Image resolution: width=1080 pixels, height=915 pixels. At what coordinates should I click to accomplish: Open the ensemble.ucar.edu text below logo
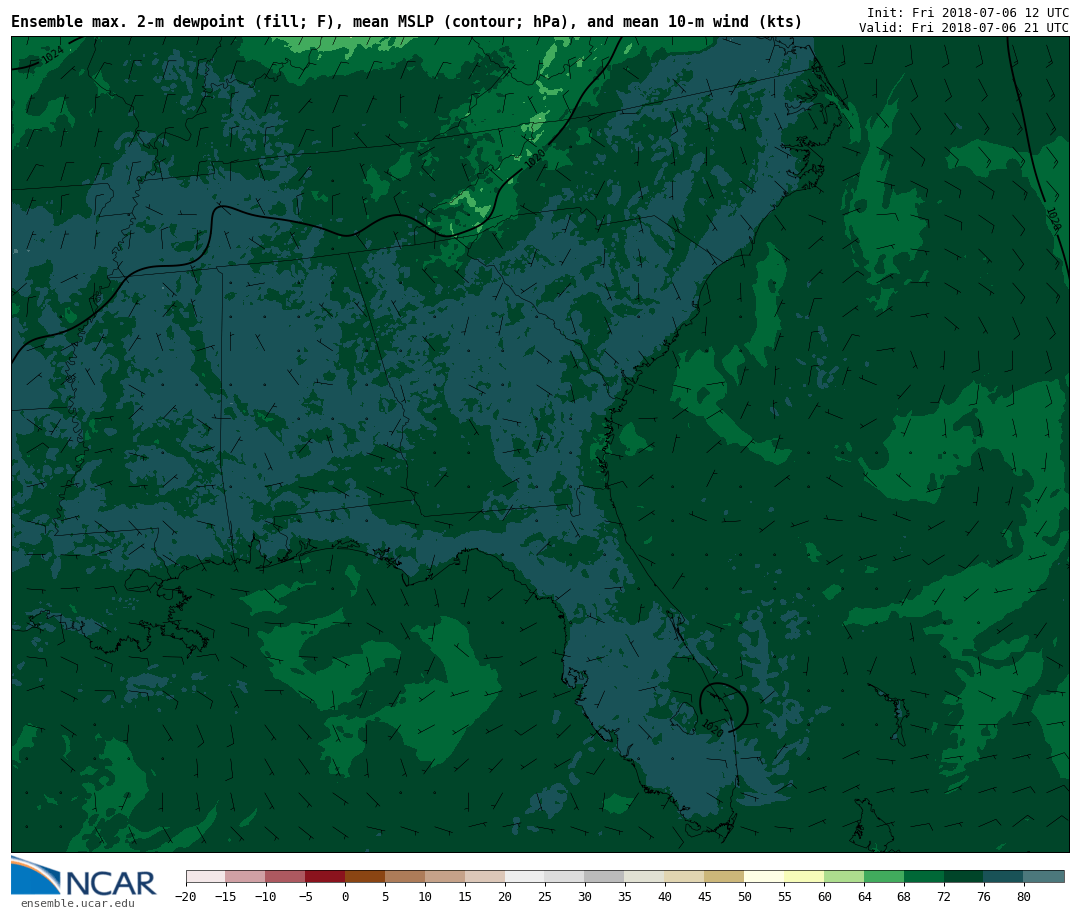pyautogui.click(x=78, y=903)
